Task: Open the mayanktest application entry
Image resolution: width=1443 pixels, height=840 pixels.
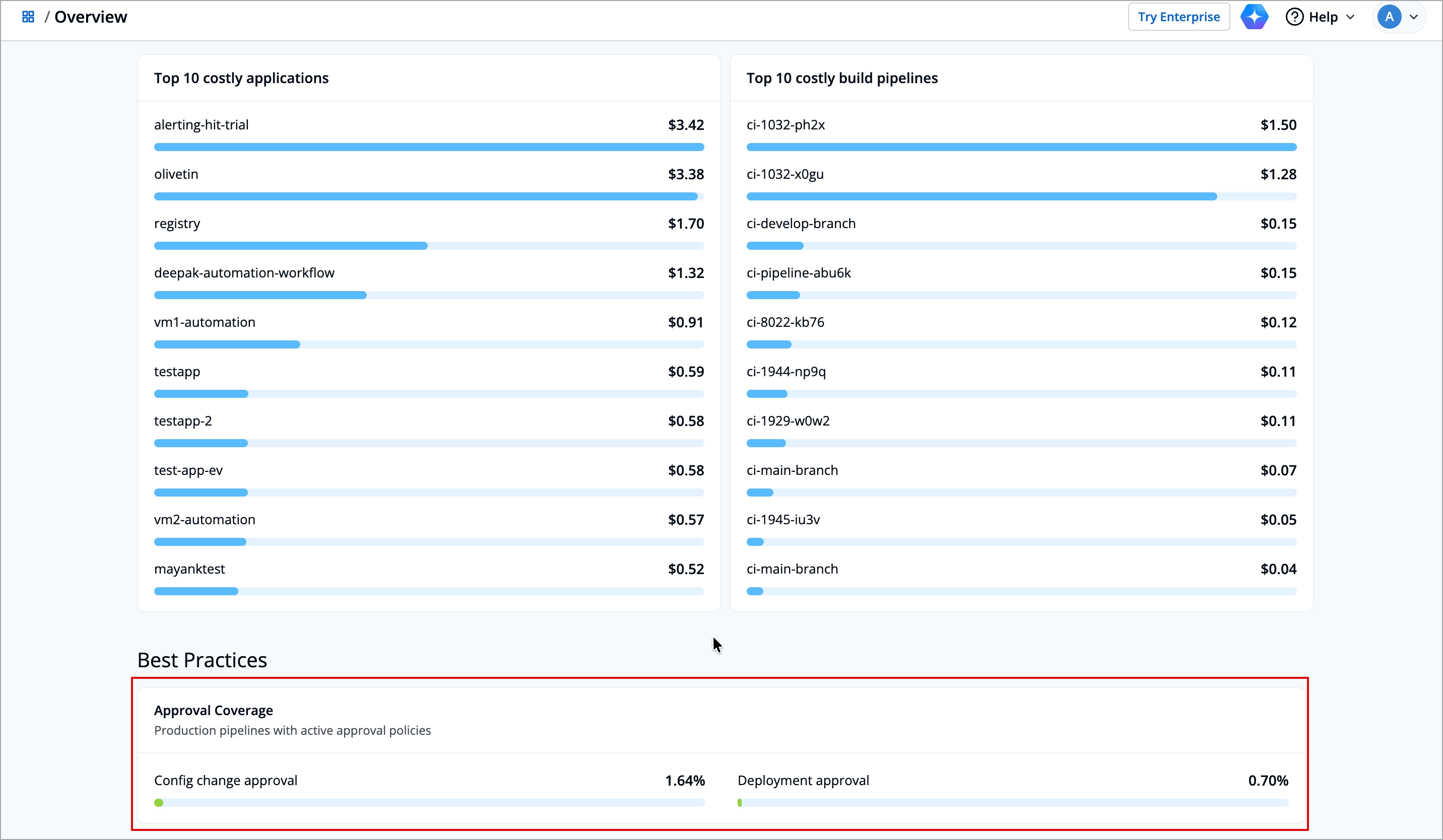Action: click(x=189, y=569)
